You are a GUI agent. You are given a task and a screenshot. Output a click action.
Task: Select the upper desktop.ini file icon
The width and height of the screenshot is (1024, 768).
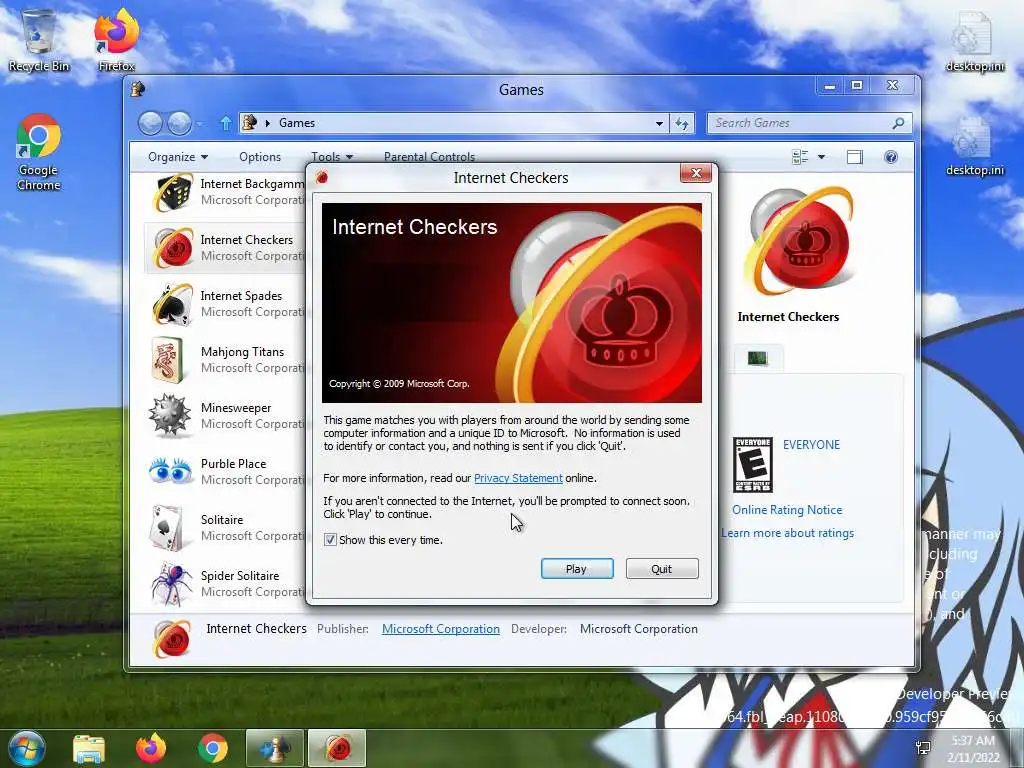click(x=974, y=42)
